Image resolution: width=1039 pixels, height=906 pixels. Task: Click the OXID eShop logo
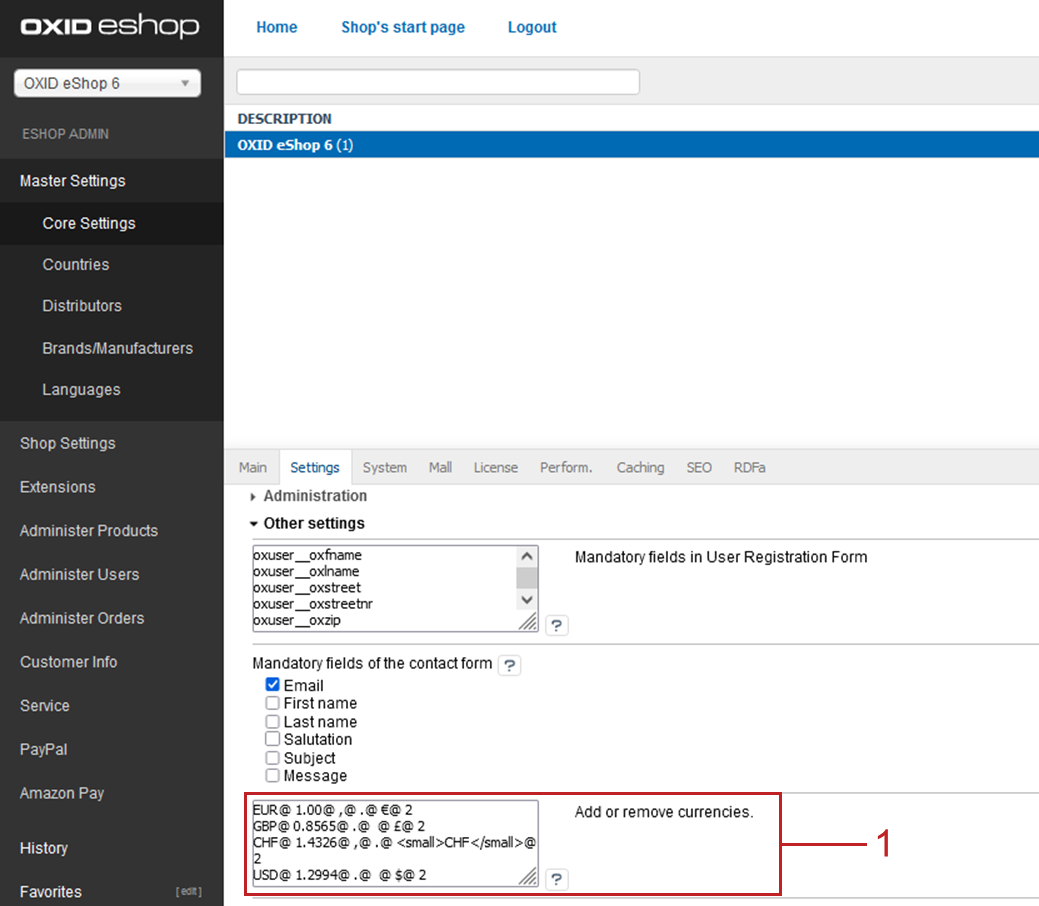pyautogui.click(x=110, y=27)
